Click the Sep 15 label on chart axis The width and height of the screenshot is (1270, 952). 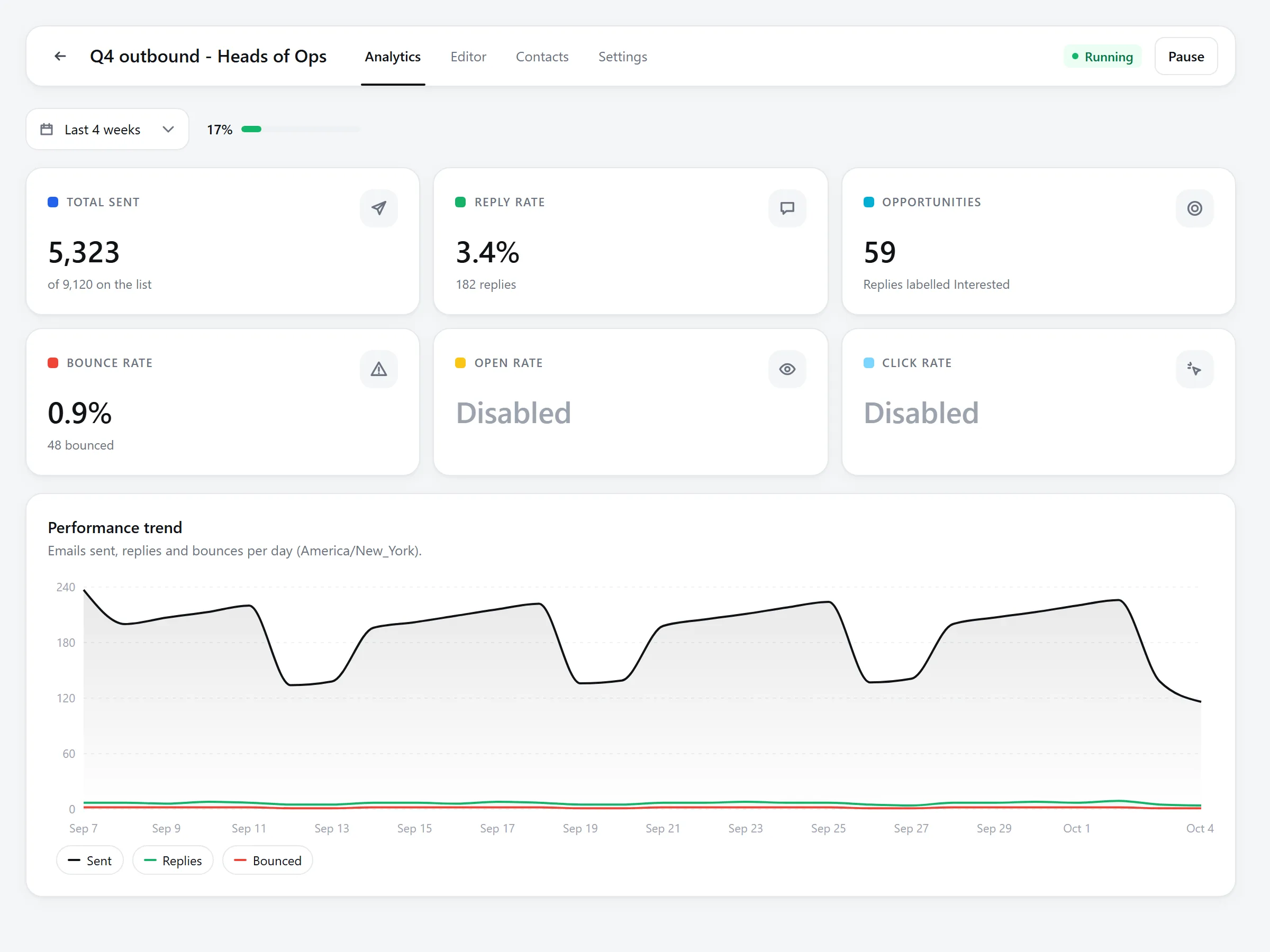[414, 828]
